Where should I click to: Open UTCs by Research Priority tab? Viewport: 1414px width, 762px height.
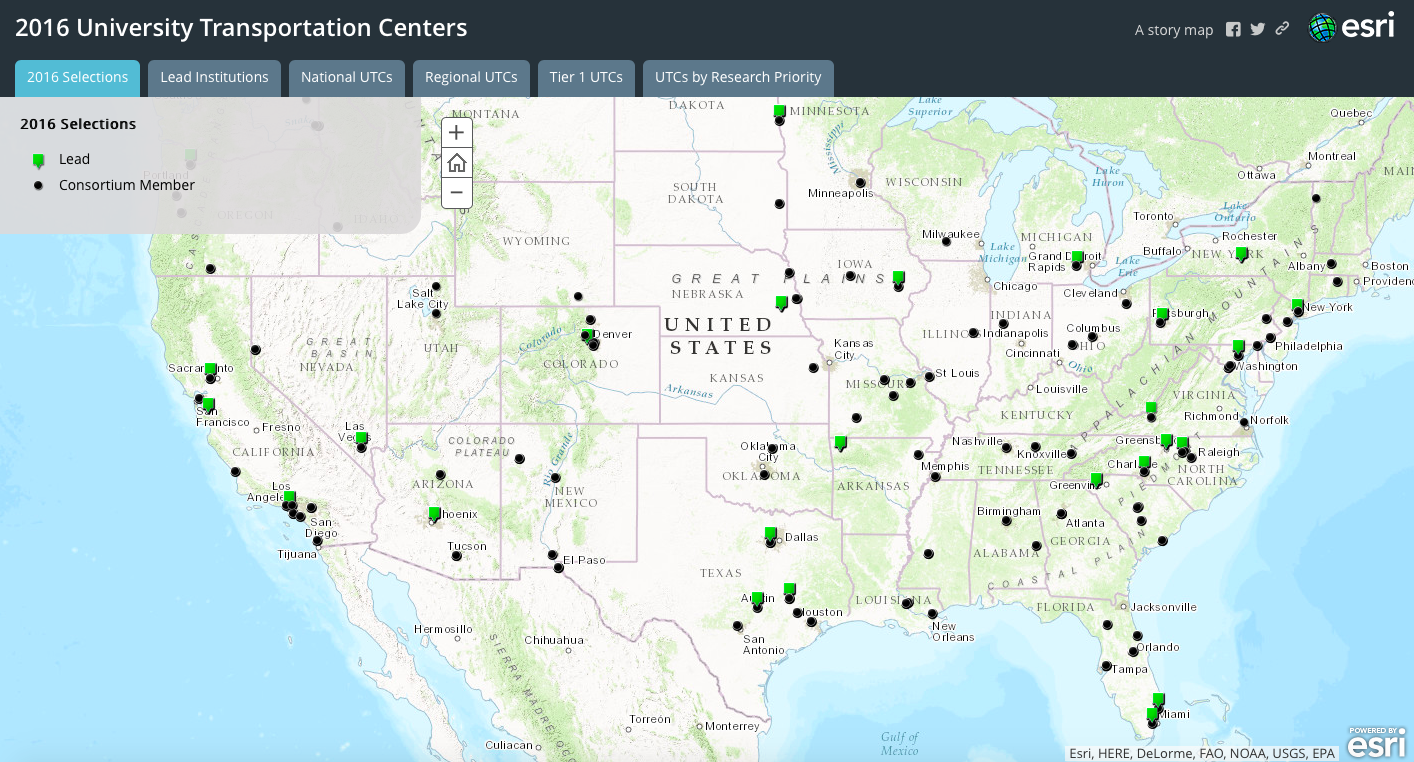click(x=738, y=77)
